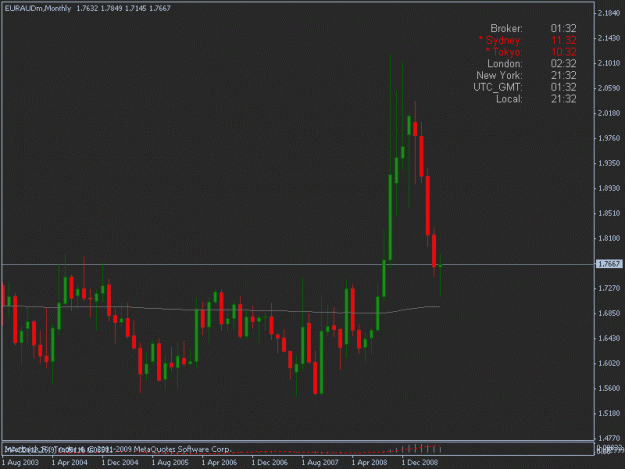Click the 2.1430 price axis label
Image resolution: width=625 pixels, height=469 pixels.
pyautogui.click(x=609, y=38)
